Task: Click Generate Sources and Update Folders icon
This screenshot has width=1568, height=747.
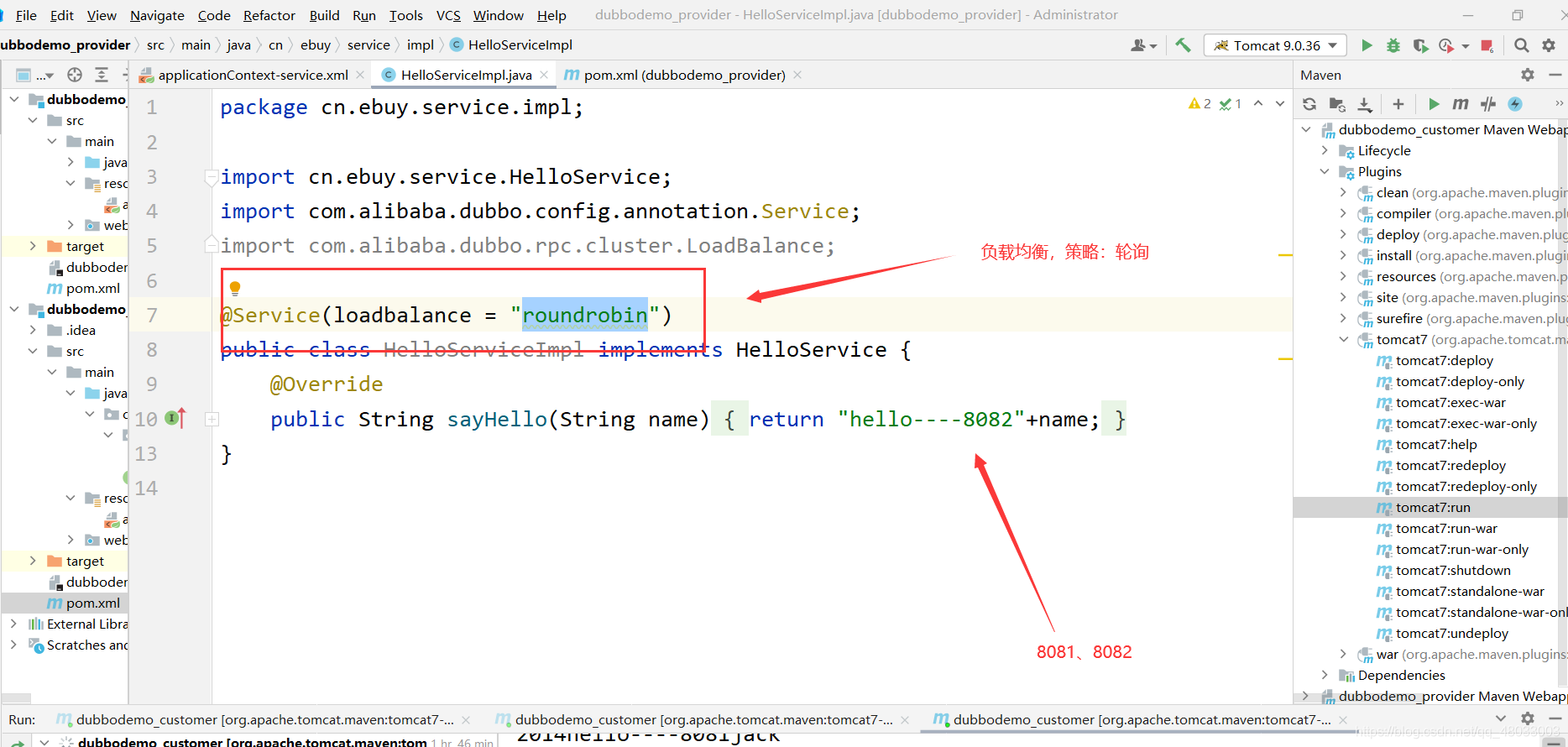Action: pos(1337,104)
